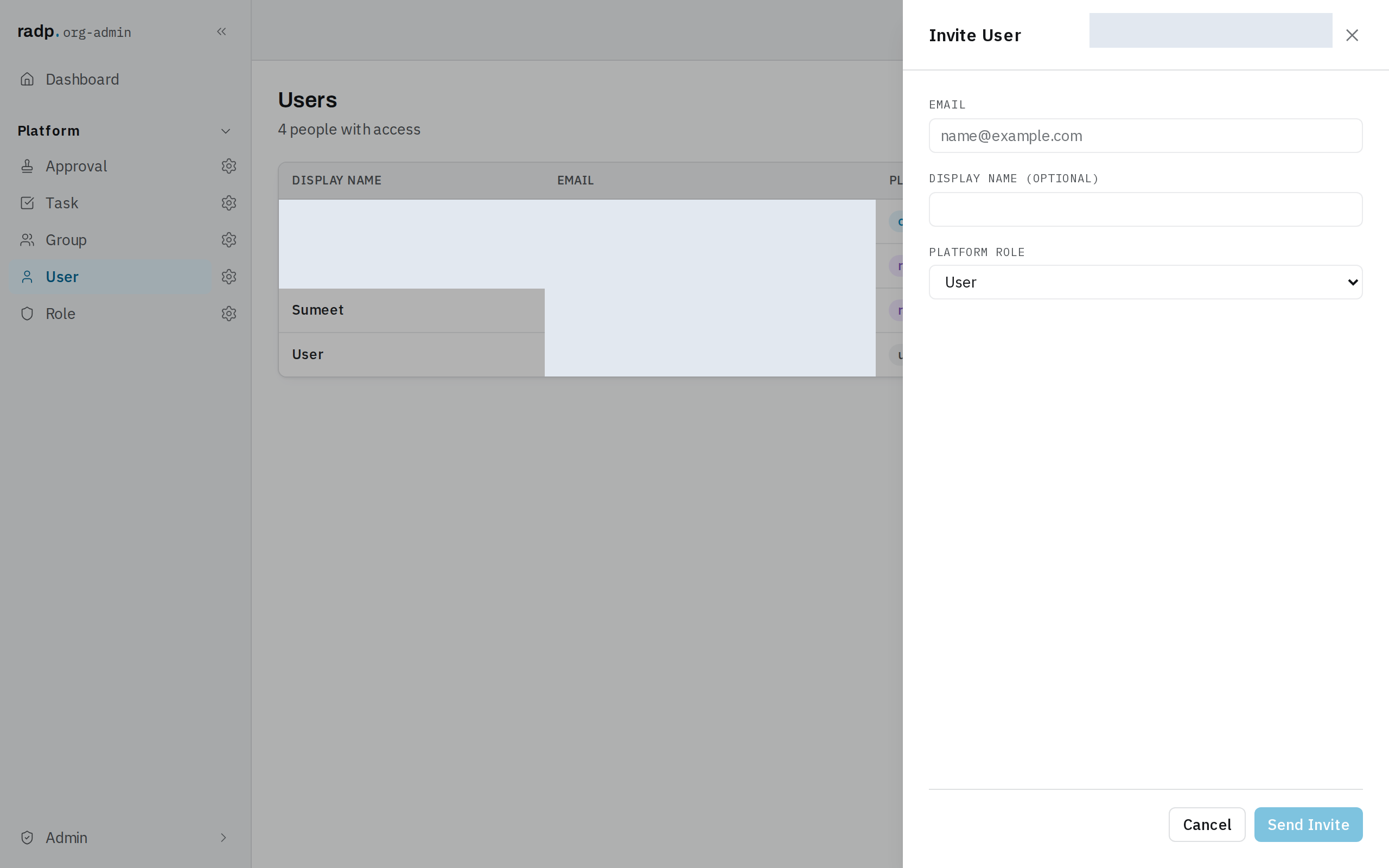Image resolution: width=1389 pixels, height=868 pixels.
Task: Open settings gear next to User
Action: pyautogui.click(x=229, y=277)
